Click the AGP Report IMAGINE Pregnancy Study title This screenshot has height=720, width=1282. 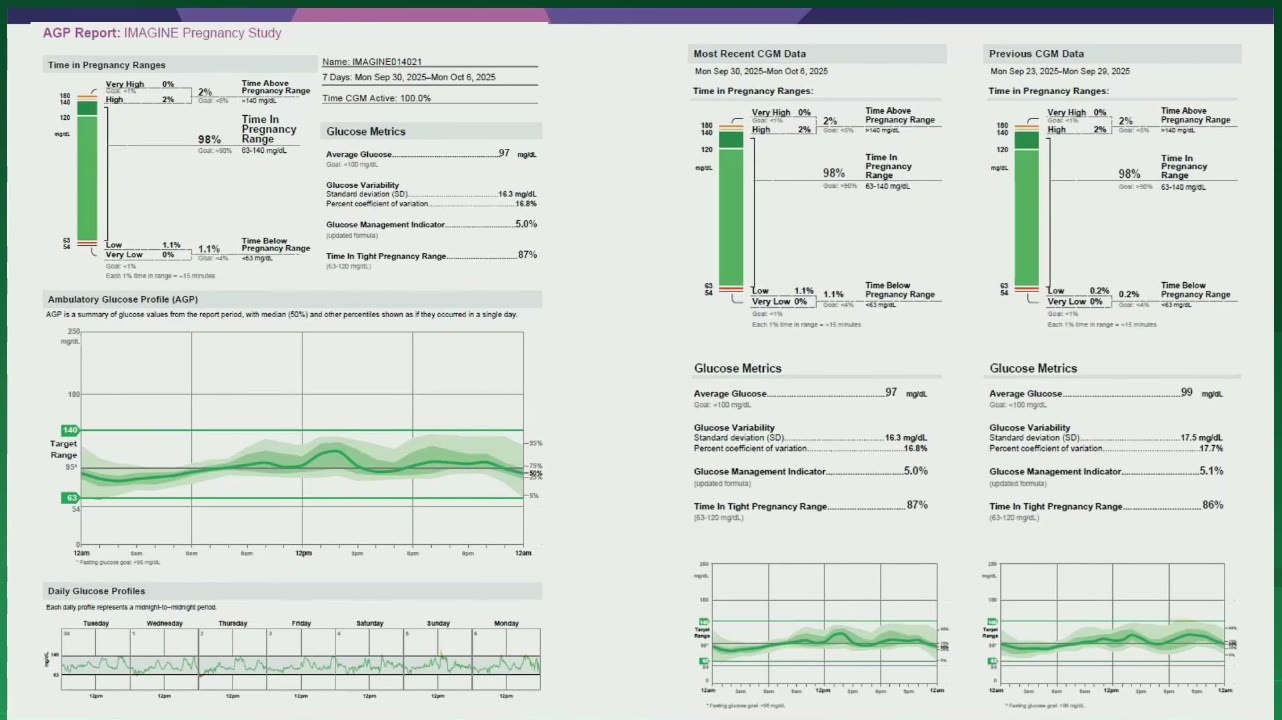click(x=162, y=33)
